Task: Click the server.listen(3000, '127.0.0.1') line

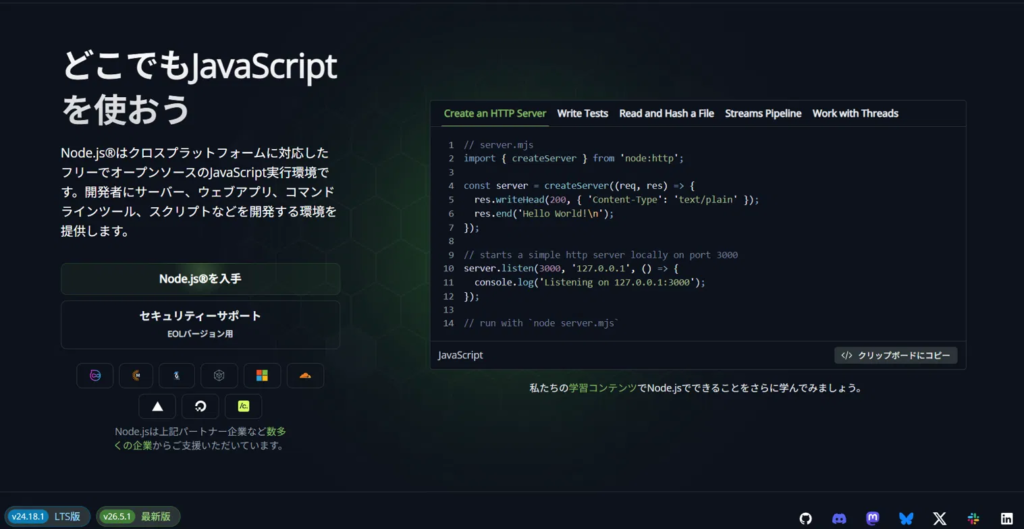Action: pos(571,268)
